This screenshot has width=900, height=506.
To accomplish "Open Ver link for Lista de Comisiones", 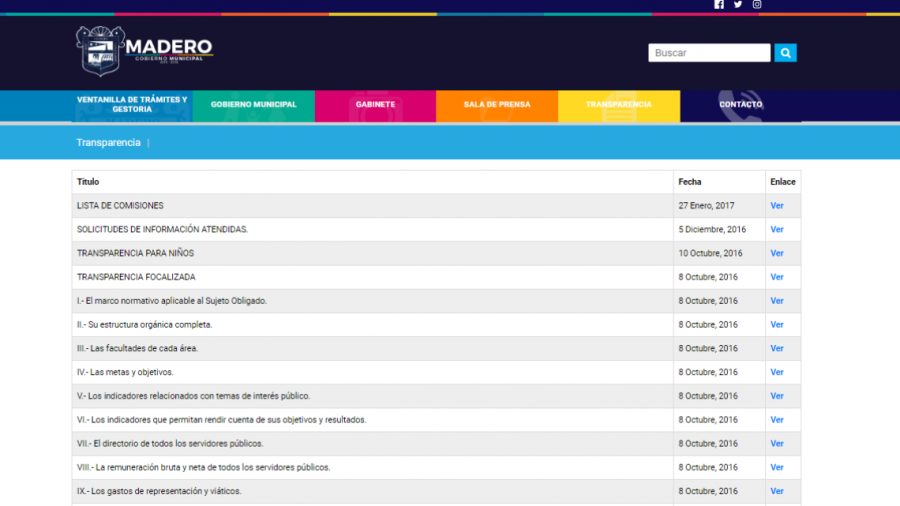I will click(x=777, y=206).
